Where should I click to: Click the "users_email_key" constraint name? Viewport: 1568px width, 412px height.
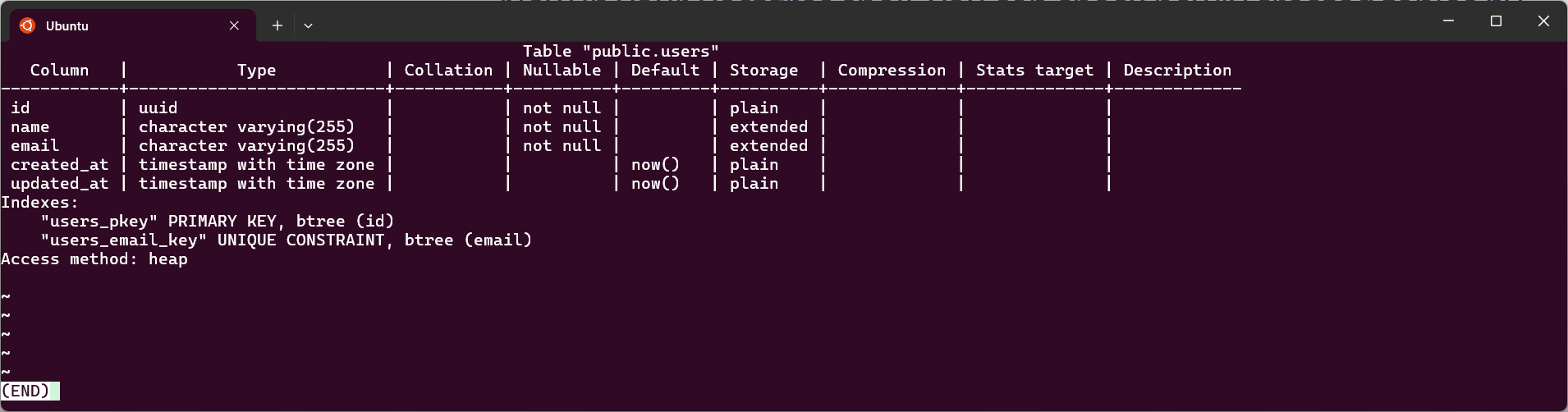(x=123, y=240)
